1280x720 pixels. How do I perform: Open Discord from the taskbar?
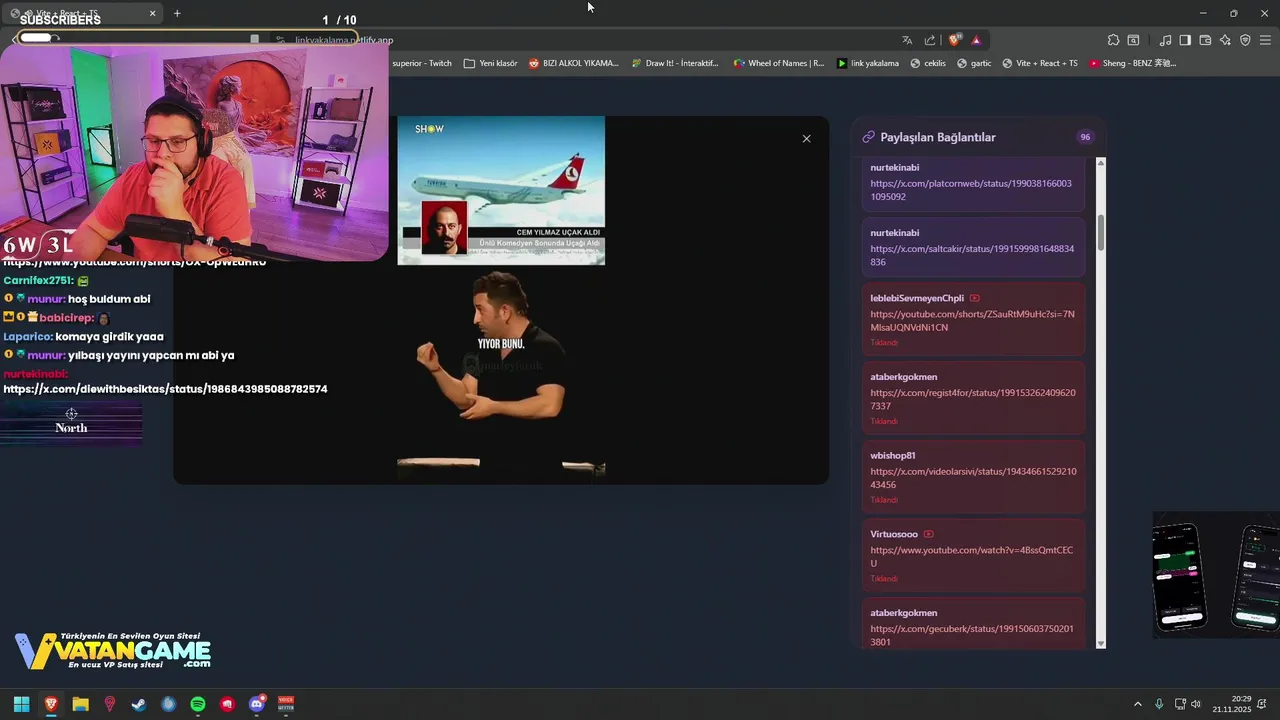[x=257, y=704]
